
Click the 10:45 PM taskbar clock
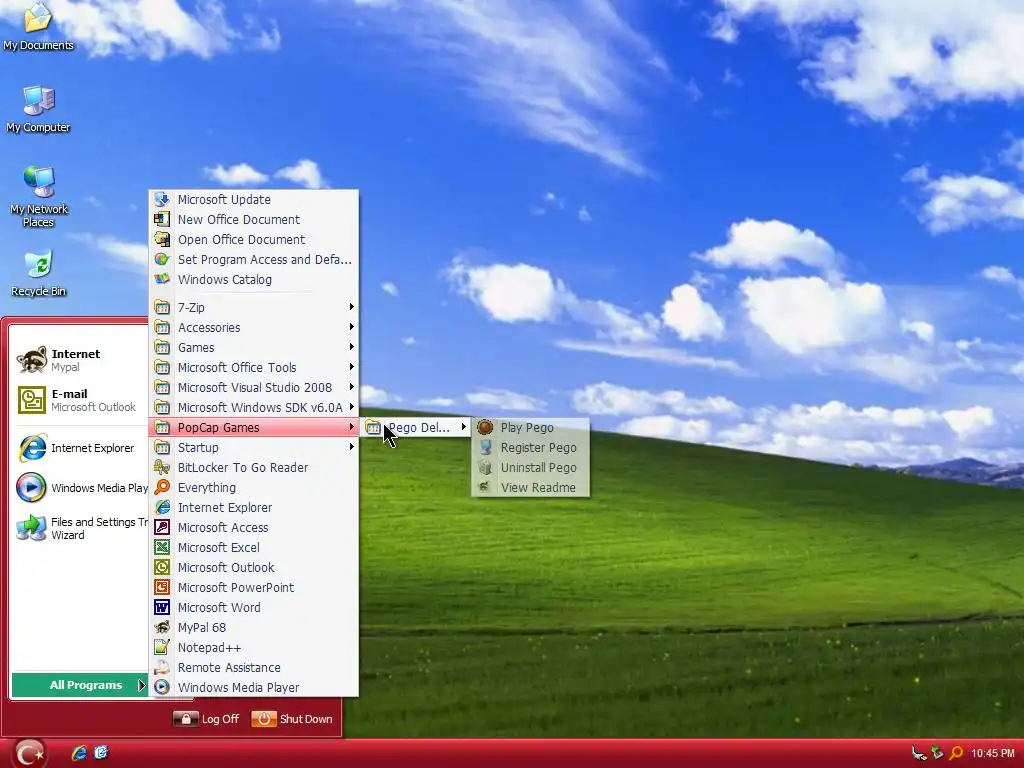pos(993,754)
